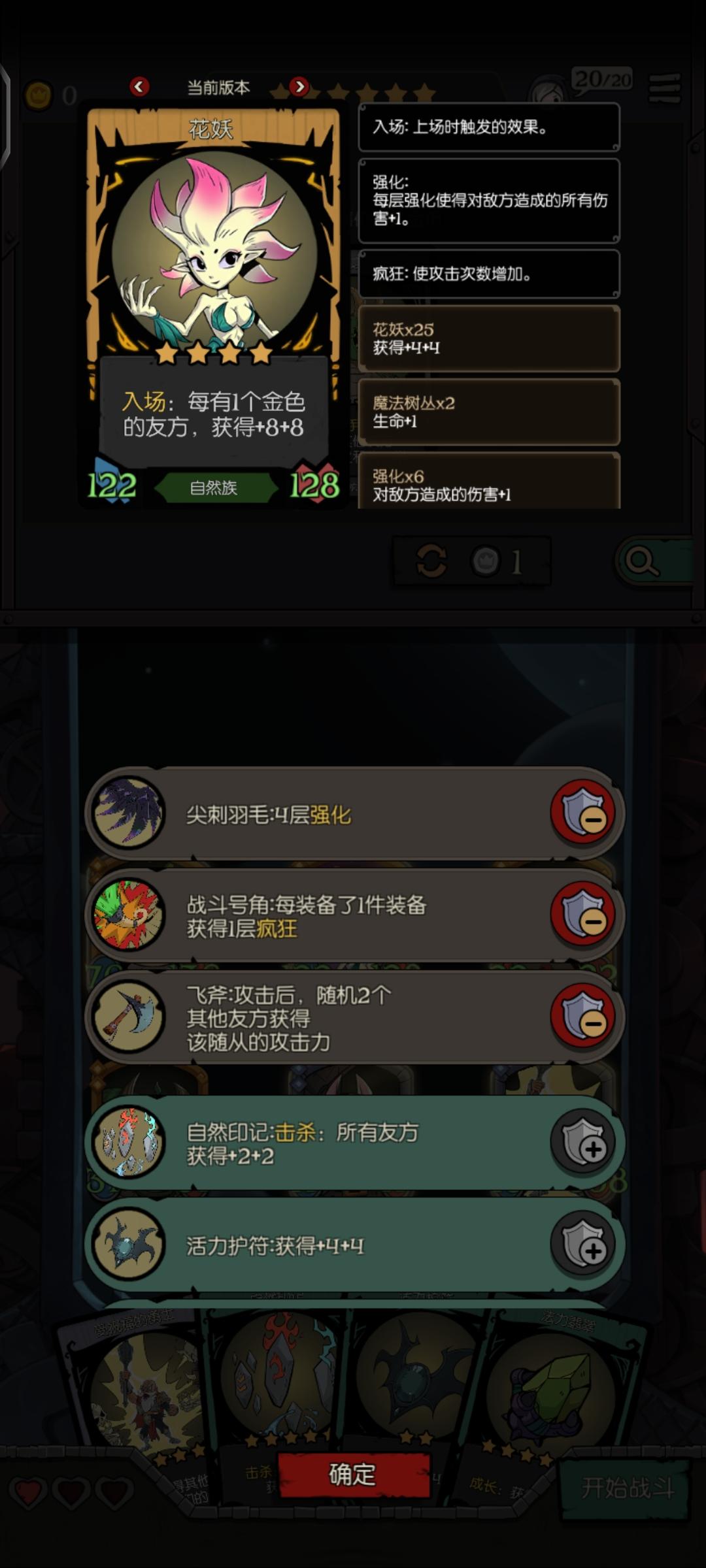Open the 魔法树丛x2 bonus entry
The height and width of the screenshot is (1568, 706).
489,412
